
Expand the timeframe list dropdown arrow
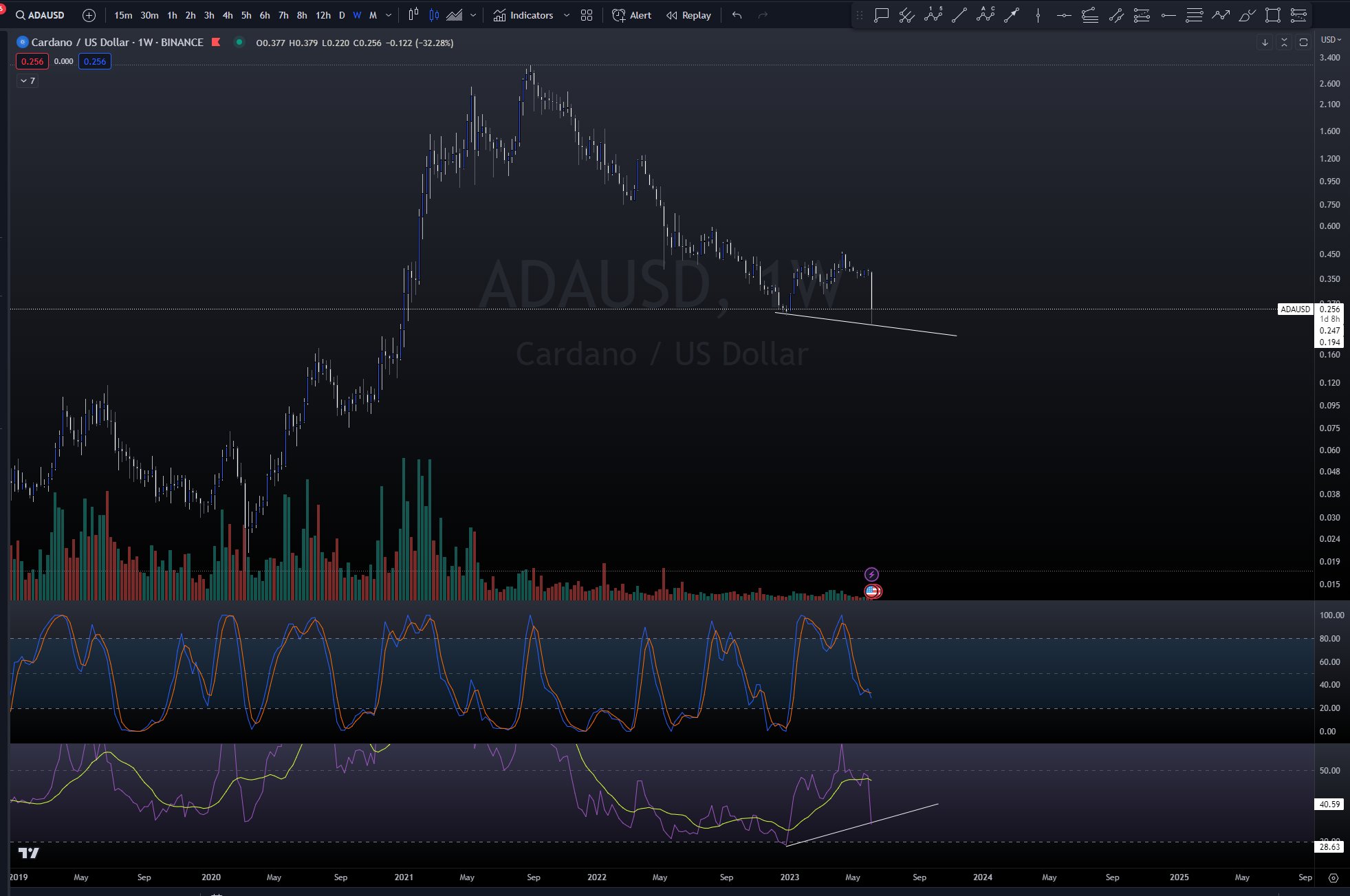pyautogui.click(x=389, y=15)
